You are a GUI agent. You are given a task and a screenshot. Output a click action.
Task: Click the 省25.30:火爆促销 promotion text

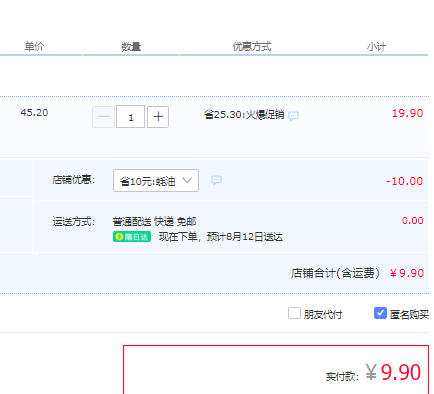click(244, 115)
